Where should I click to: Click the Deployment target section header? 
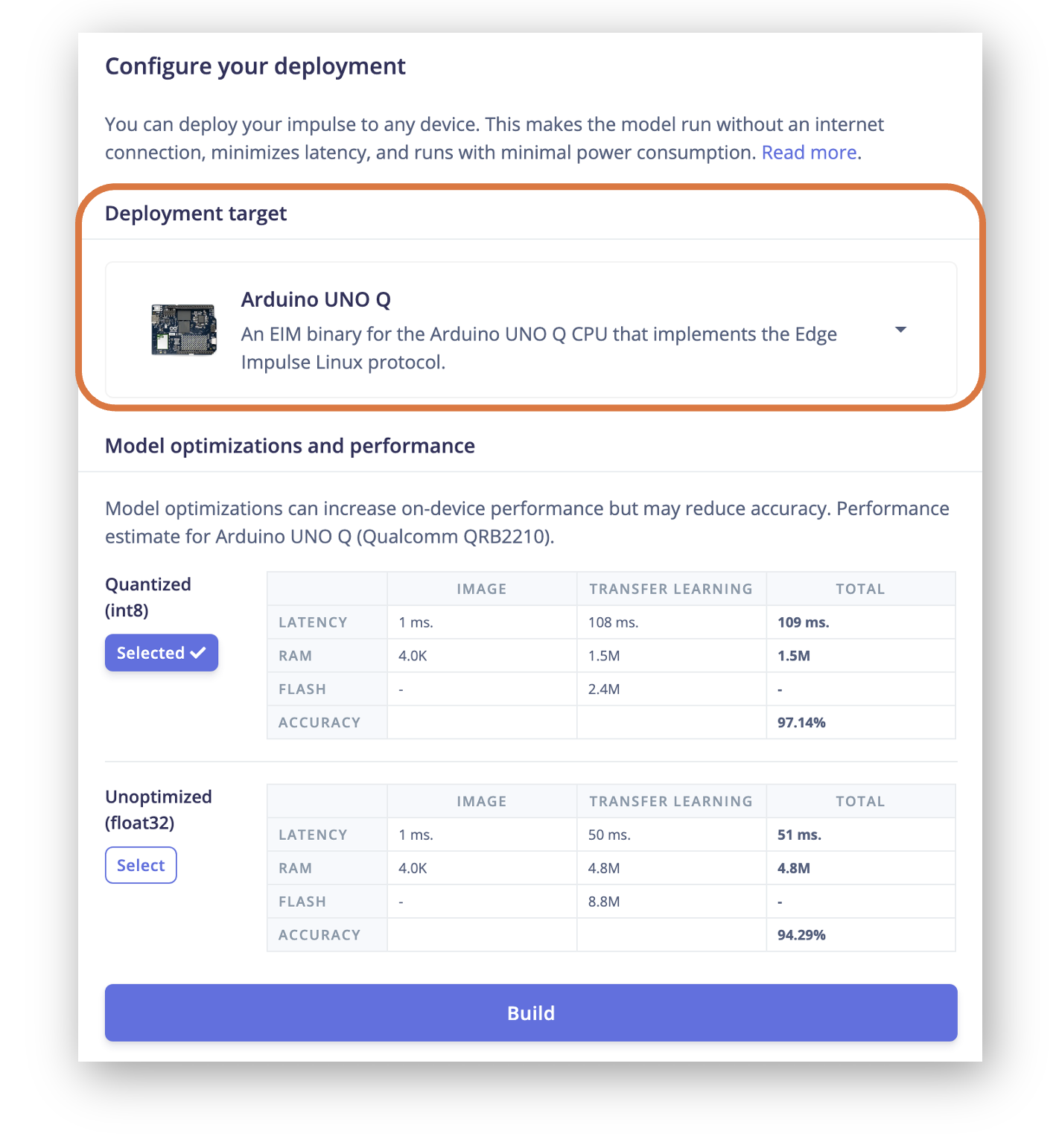[x=196, y=214]
